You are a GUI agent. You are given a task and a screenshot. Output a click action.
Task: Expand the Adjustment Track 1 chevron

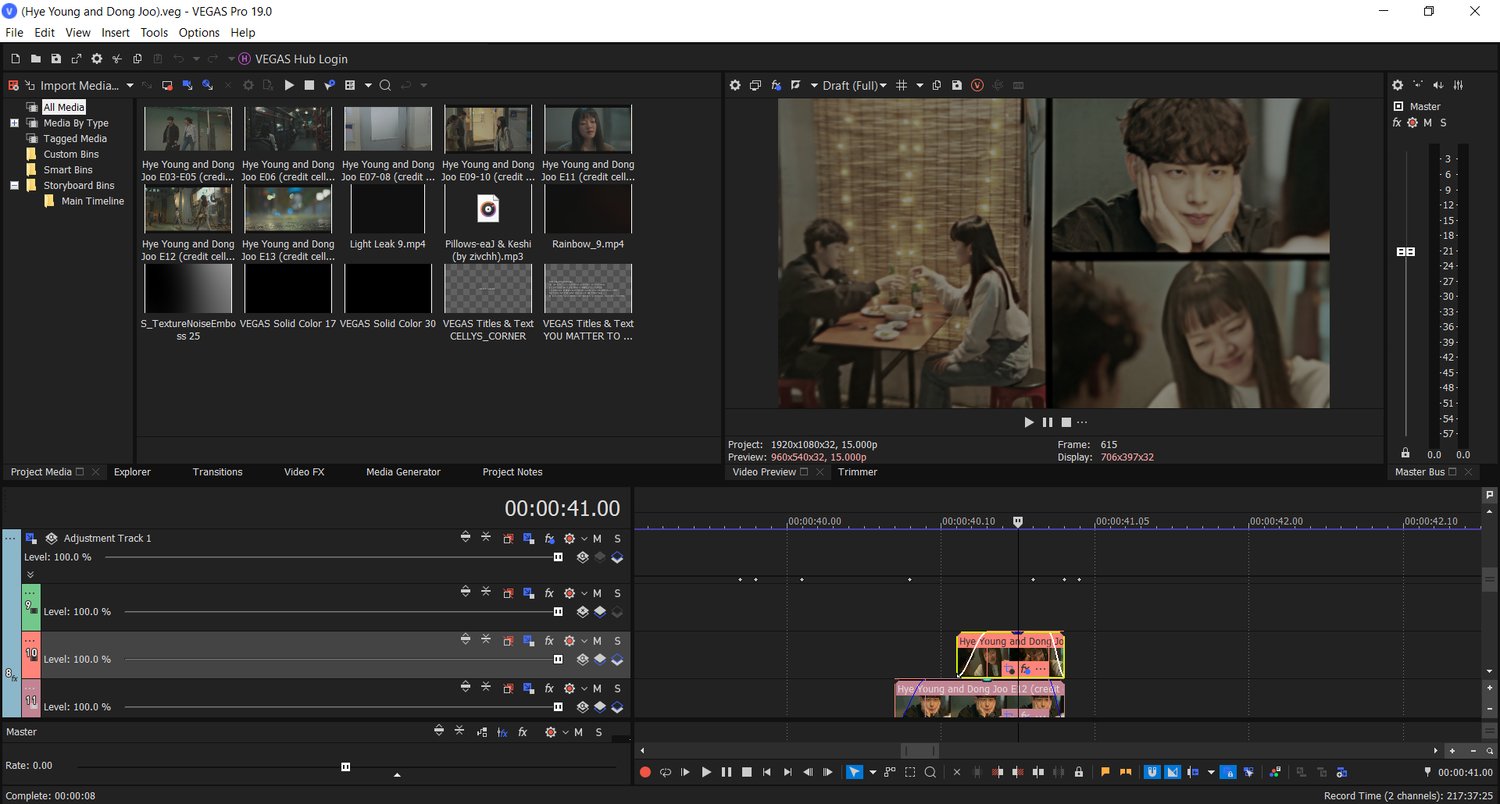(30, 574)
